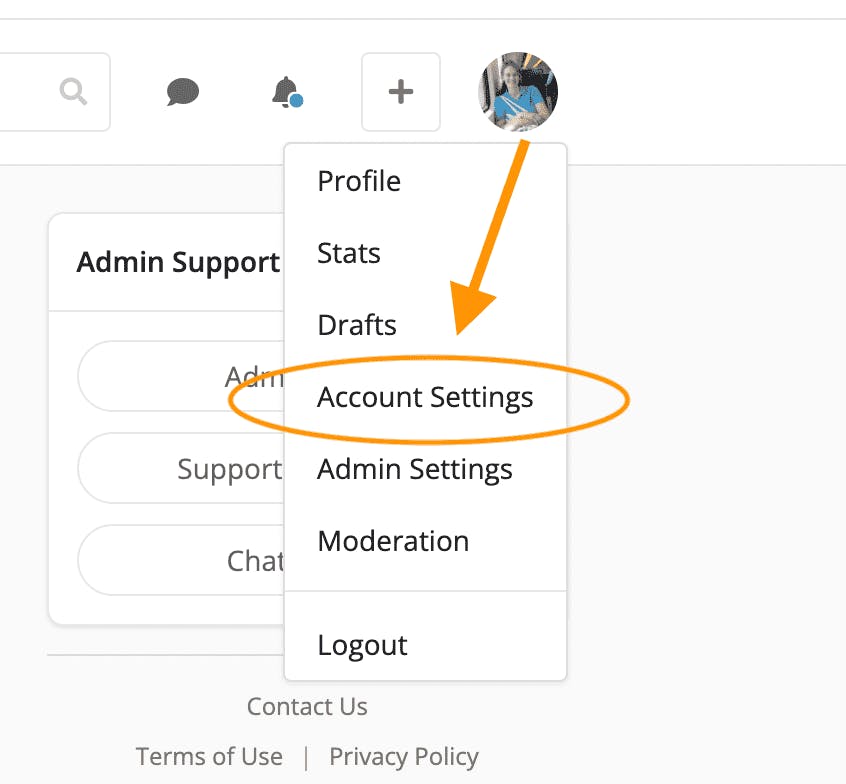Click the Admin Support panel heading
The height and width of the screenshot is (784, 846).
[x=178, y=262]
